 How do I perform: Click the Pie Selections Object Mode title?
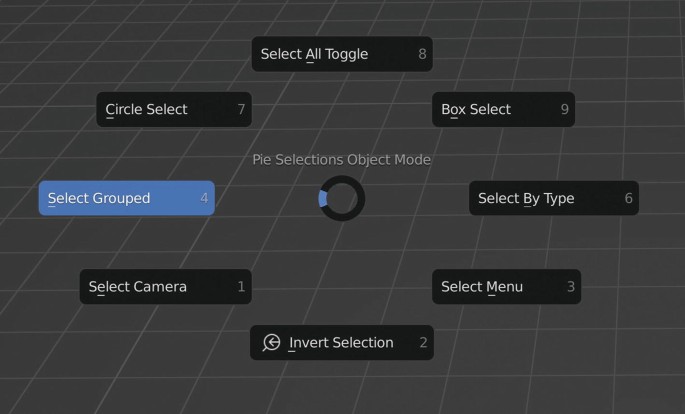(x=341, y=159)
